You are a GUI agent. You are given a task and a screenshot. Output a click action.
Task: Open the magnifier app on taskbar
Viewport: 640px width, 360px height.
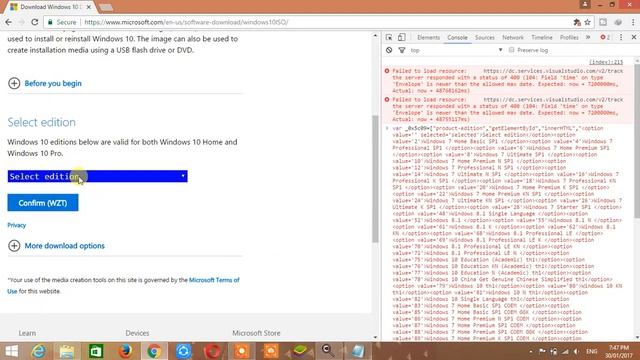328,351
